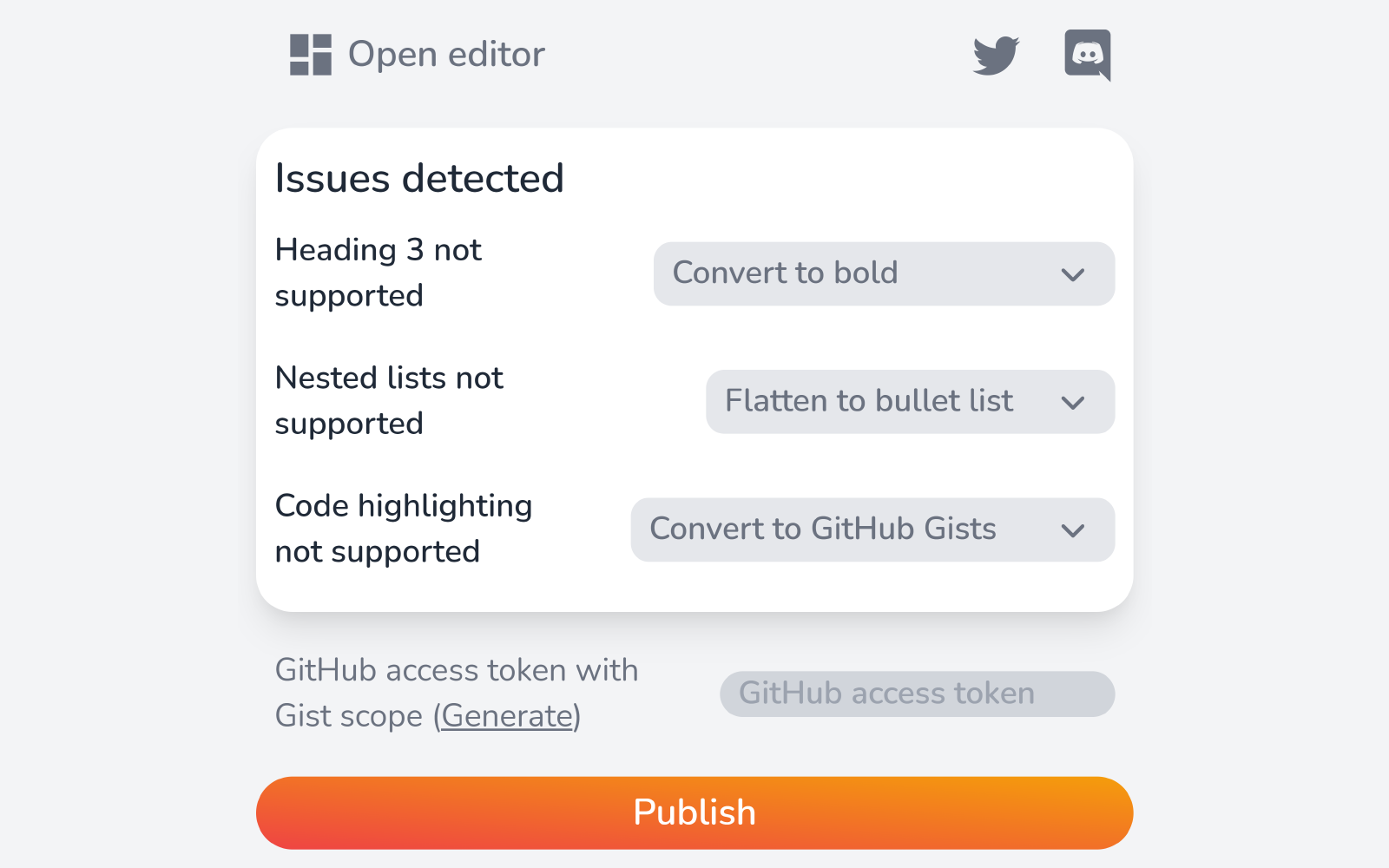The width and height of the screenshot is (1389, 868).
Task: Click the chevron beside Flatten to bullet list
Action: 1073,402
